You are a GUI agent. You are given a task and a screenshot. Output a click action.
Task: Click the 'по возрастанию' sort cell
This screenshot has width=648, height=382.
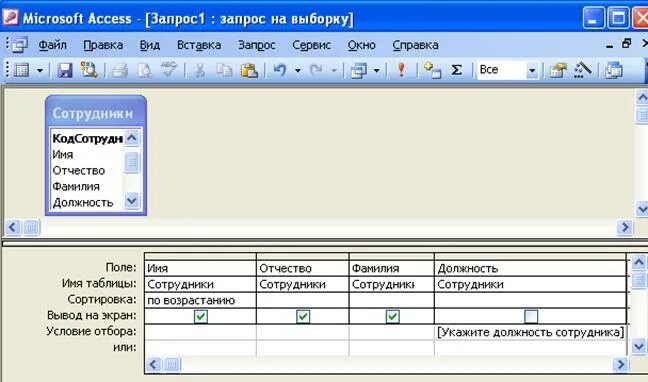pos(200,300)
